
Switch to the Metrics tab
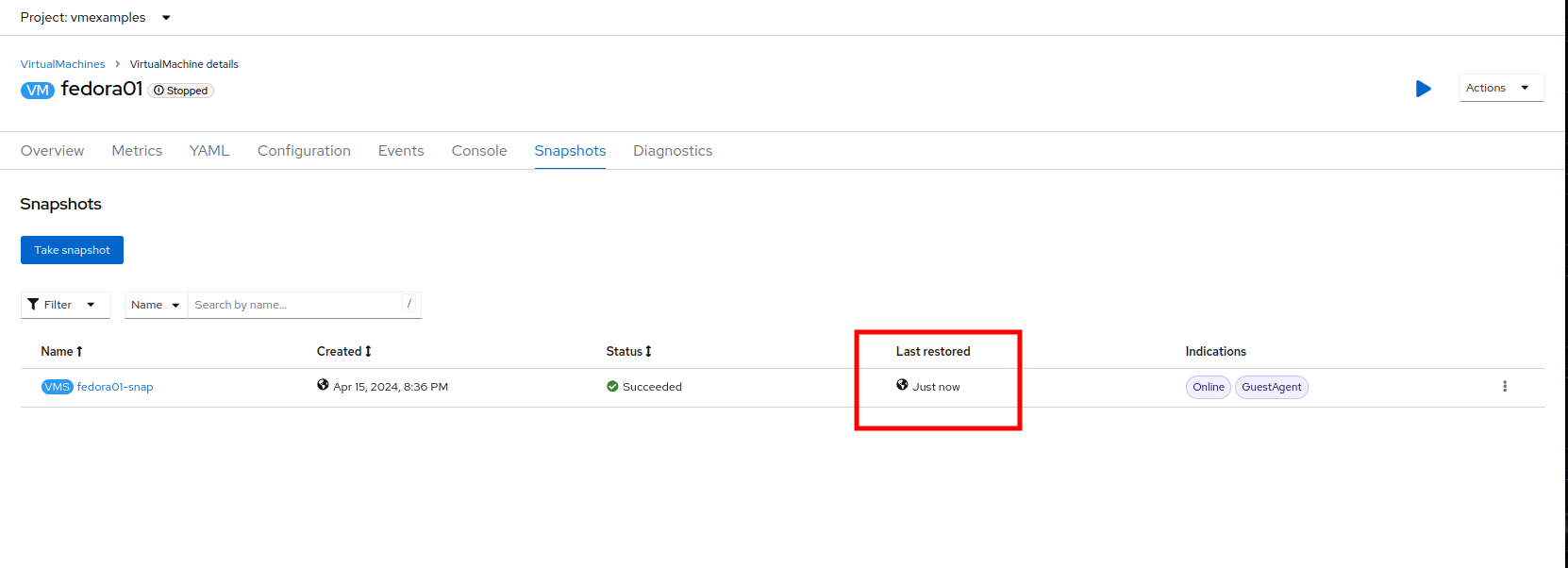click(137, 151)
